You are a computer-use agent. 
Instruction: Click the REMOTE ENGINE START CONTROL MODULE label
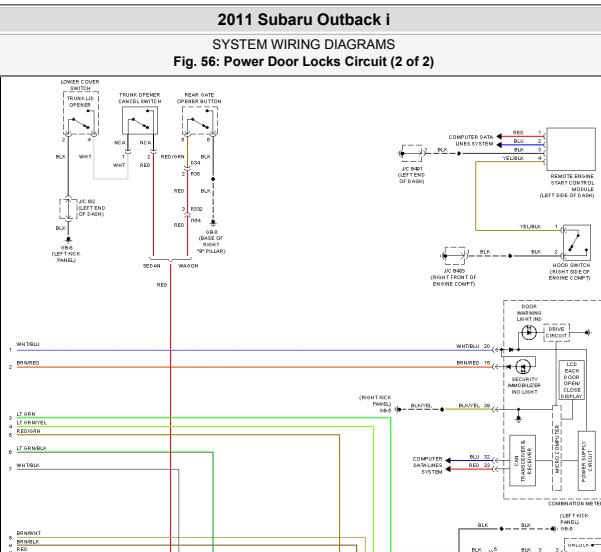[567, 186]
